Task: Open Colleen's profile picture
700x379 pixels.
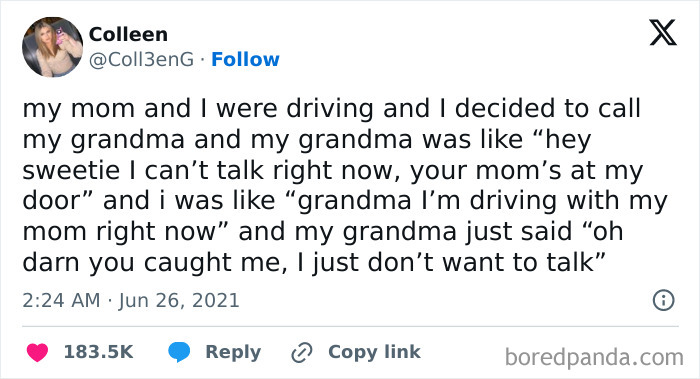Action: click(x=53, y=47)
